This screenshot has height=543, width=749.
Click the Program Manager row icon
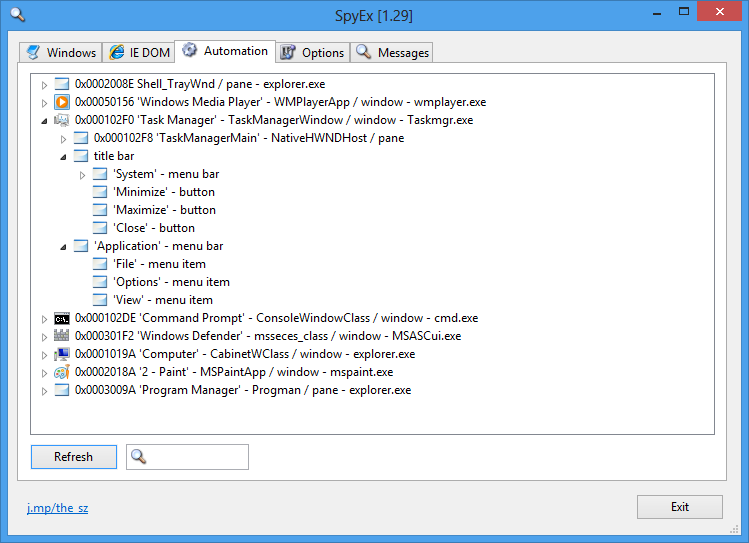click(x=62, y=390)
